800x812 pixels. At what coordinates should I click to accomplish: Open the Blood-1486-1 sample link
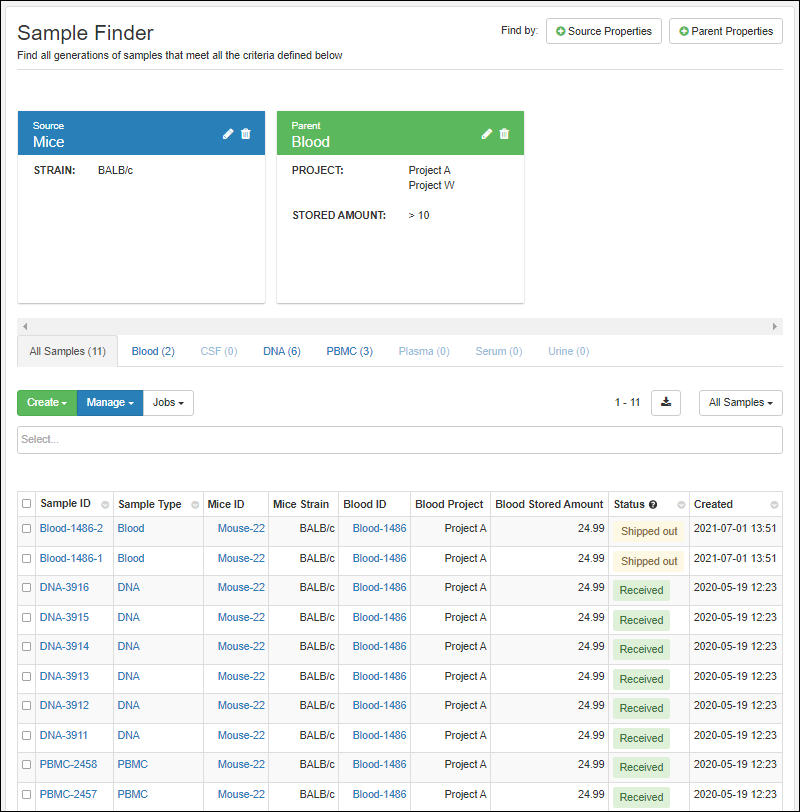[71, 558]
